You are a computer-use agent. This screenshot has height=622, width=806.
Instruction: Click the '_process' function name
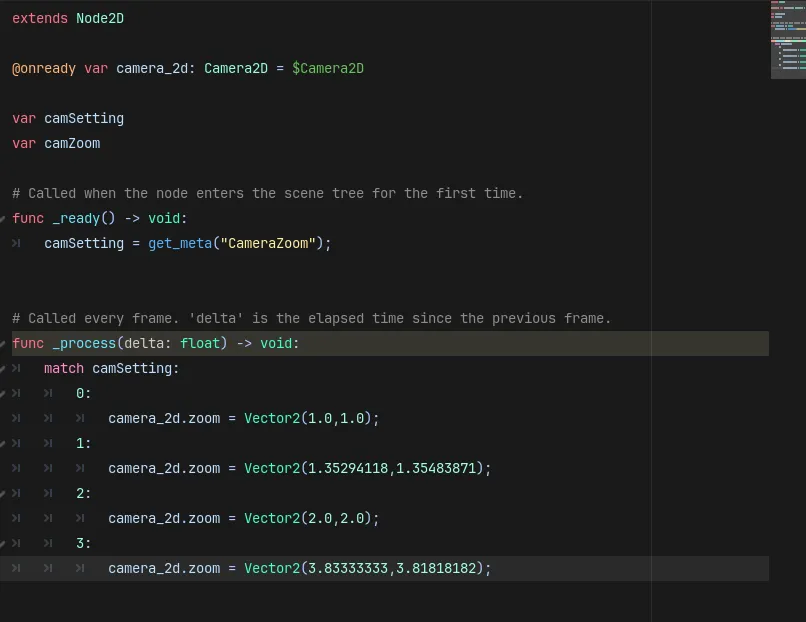coord(84,343)
